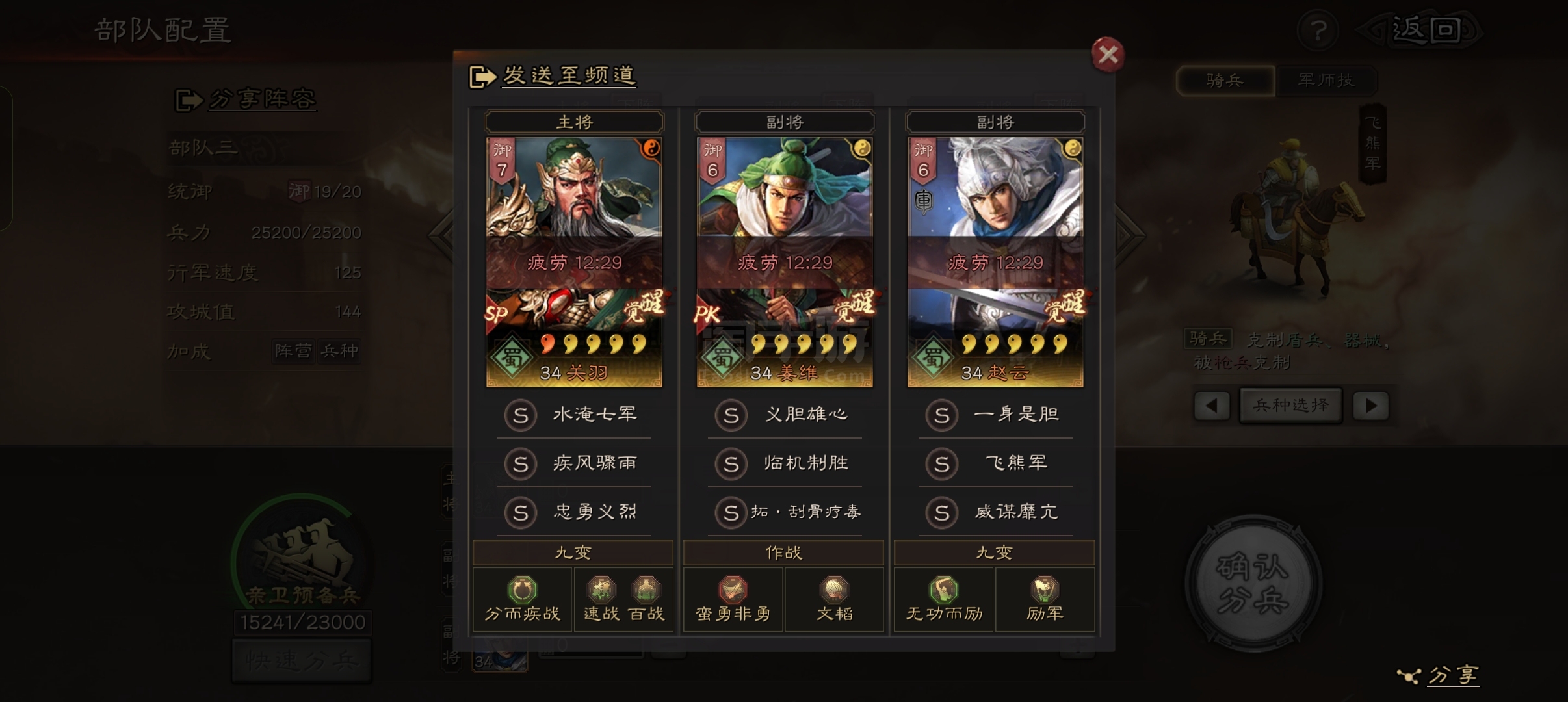Switch to the 骑兵 tab
Screen dimensions: 1568x702
point(1225,81)
